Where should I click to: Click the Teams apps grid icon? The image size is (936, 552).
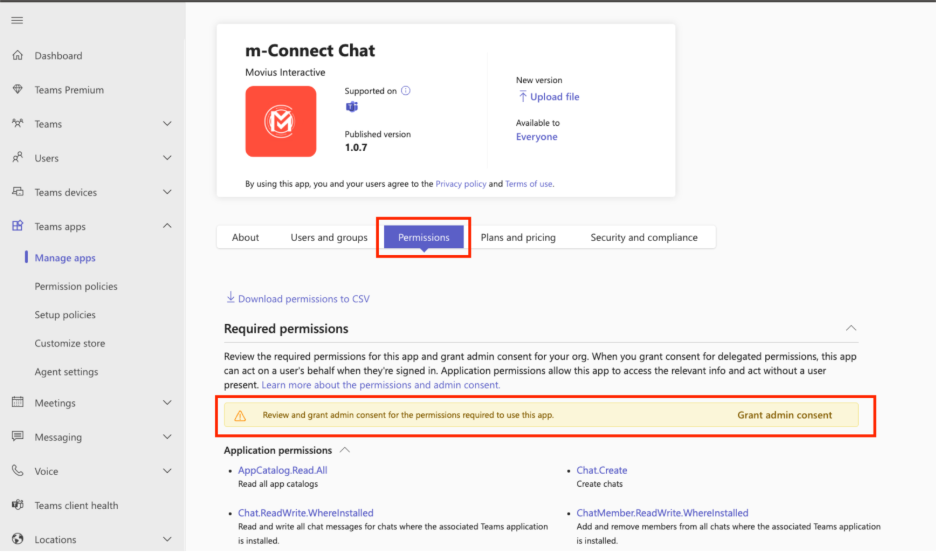click(17, 226)
